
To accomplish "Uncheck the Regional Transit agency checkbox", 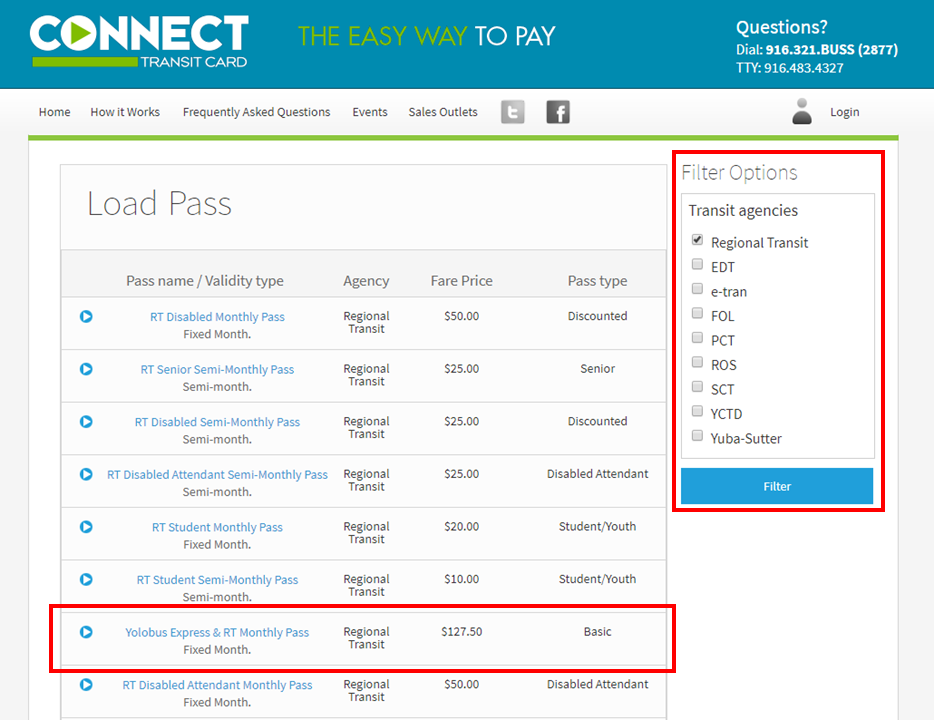I will point(697,240).
